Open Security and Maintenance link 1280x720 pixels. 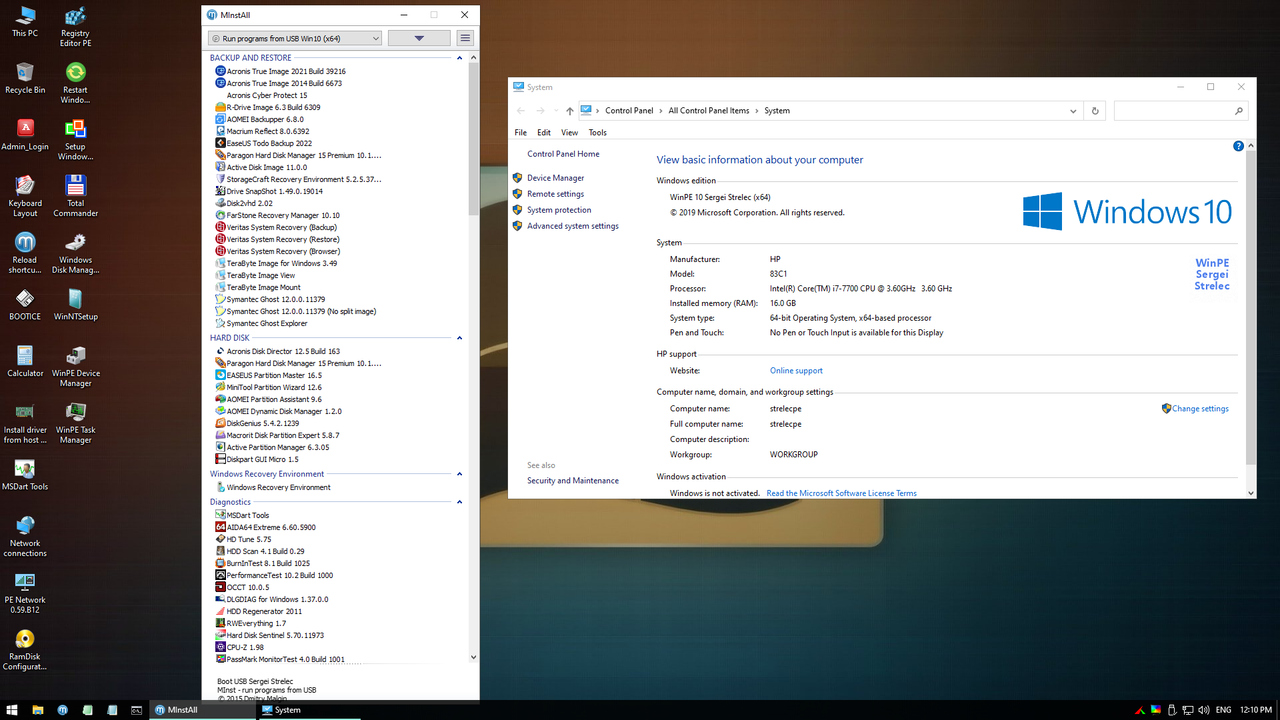pyautogui.click(x=573, y=481)
